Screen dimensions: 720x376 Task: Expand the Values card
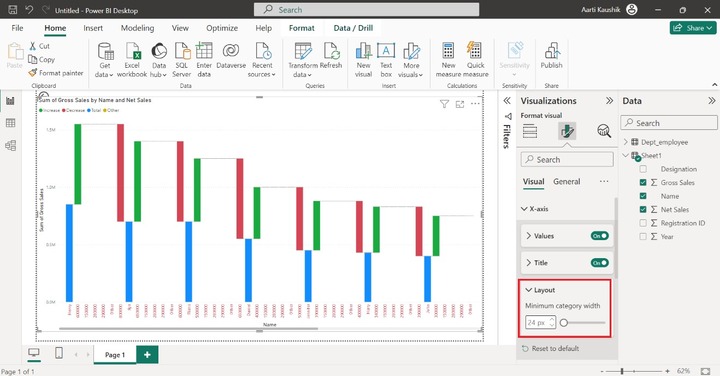[x=529, y=236]
